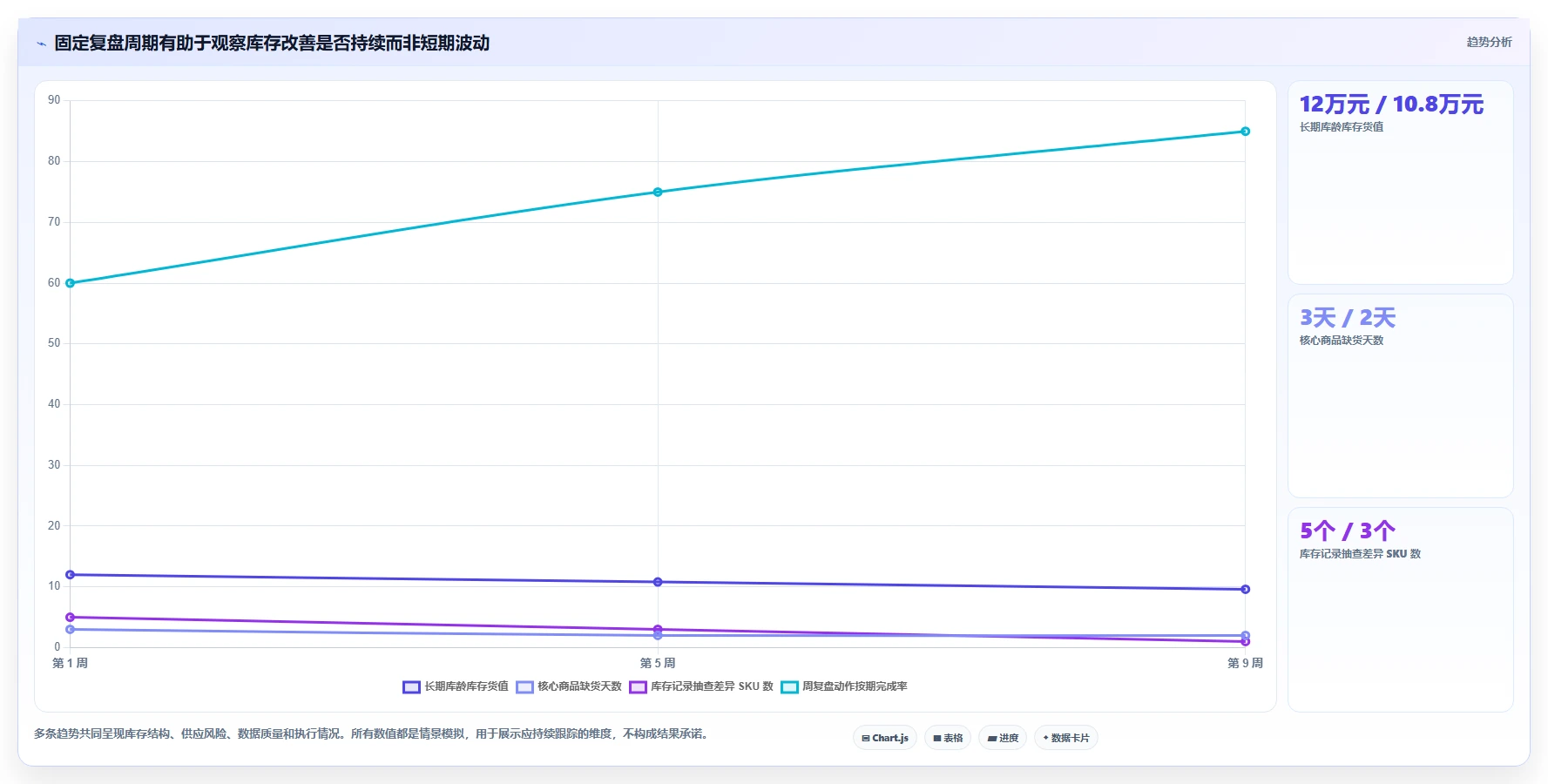Screen dimensions: 1548x784
Task: Click the 核心商品缺货天数 label in the side card
Action: pos(1342,341)
